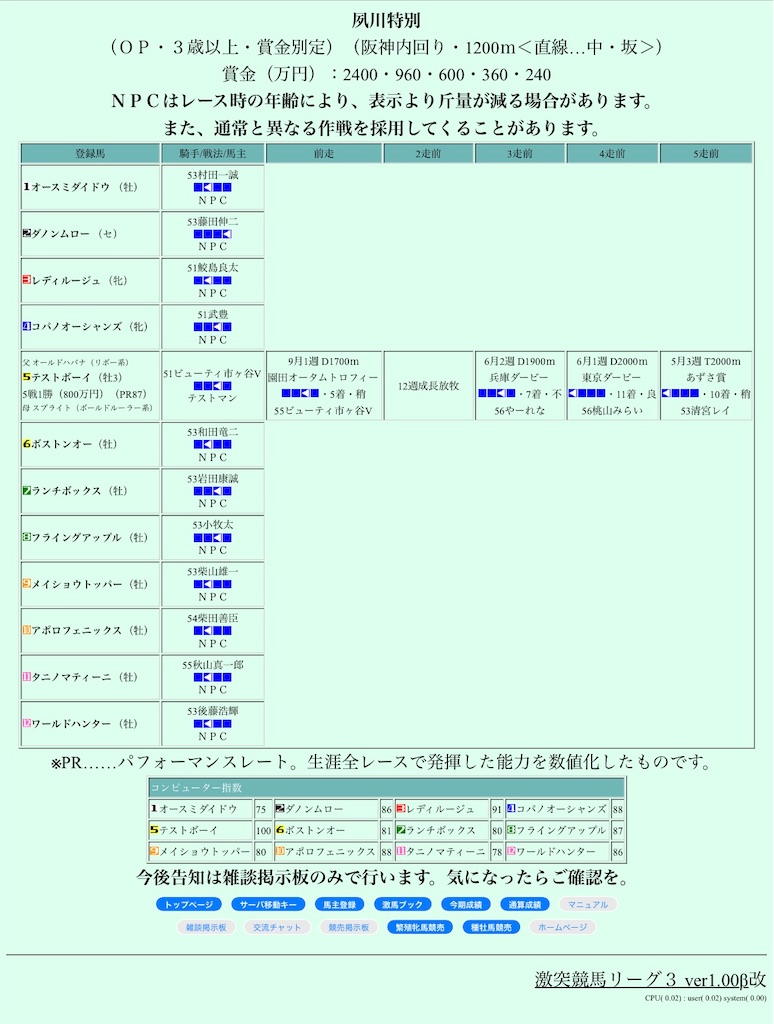Viewport: 774px width, 1024px height.
Task: Click the 5戦1勝 (800万円) (PR87) text
Action: 85,394
